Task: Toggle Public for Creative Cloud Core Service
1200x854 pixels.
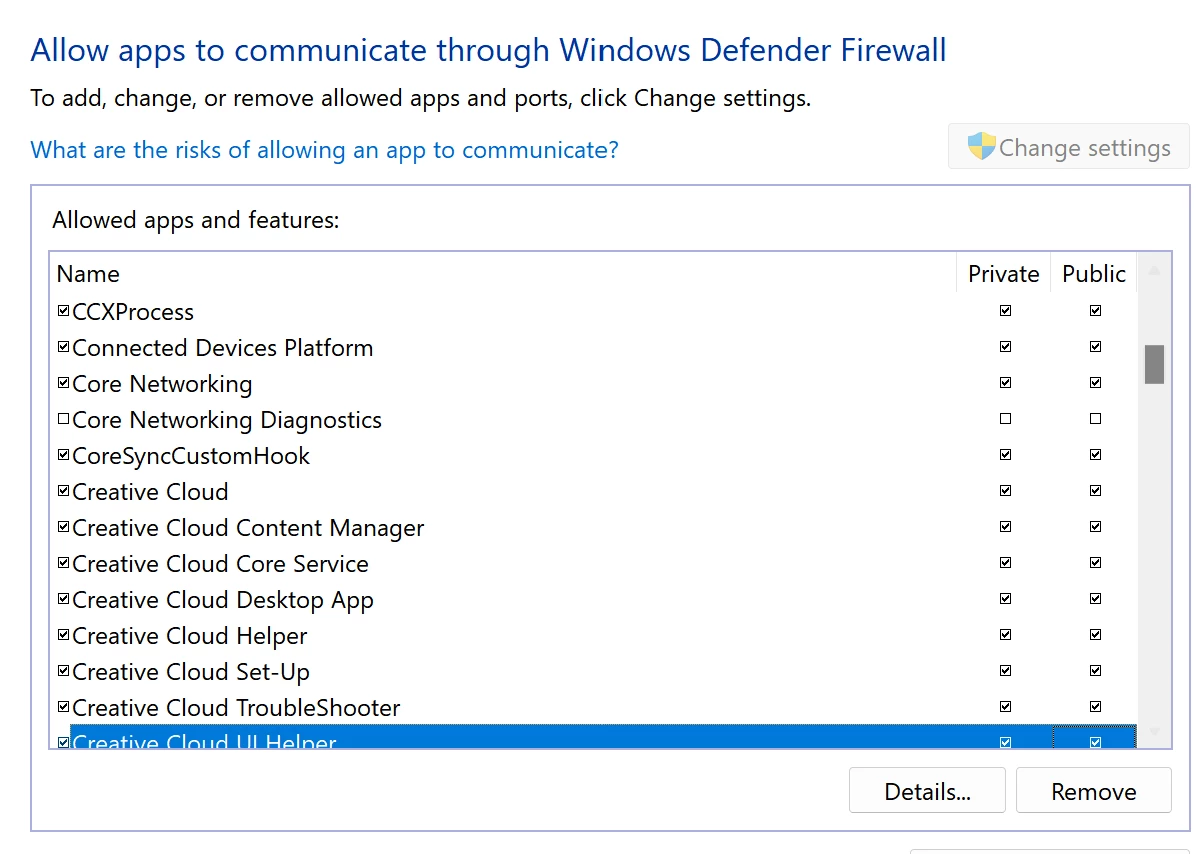Action: [x=1095, y=563]
